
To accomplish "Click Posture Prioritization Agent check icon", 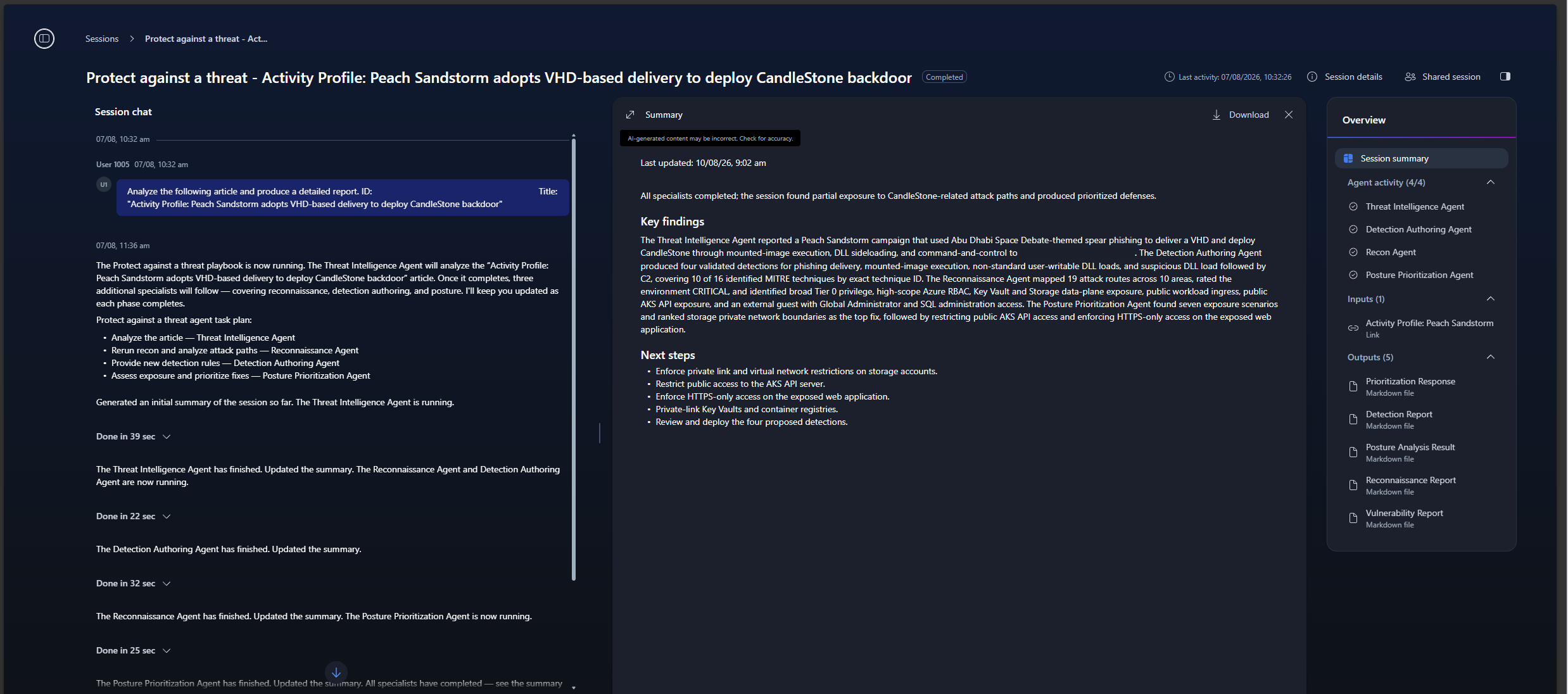I will (x=1353, y=275).
